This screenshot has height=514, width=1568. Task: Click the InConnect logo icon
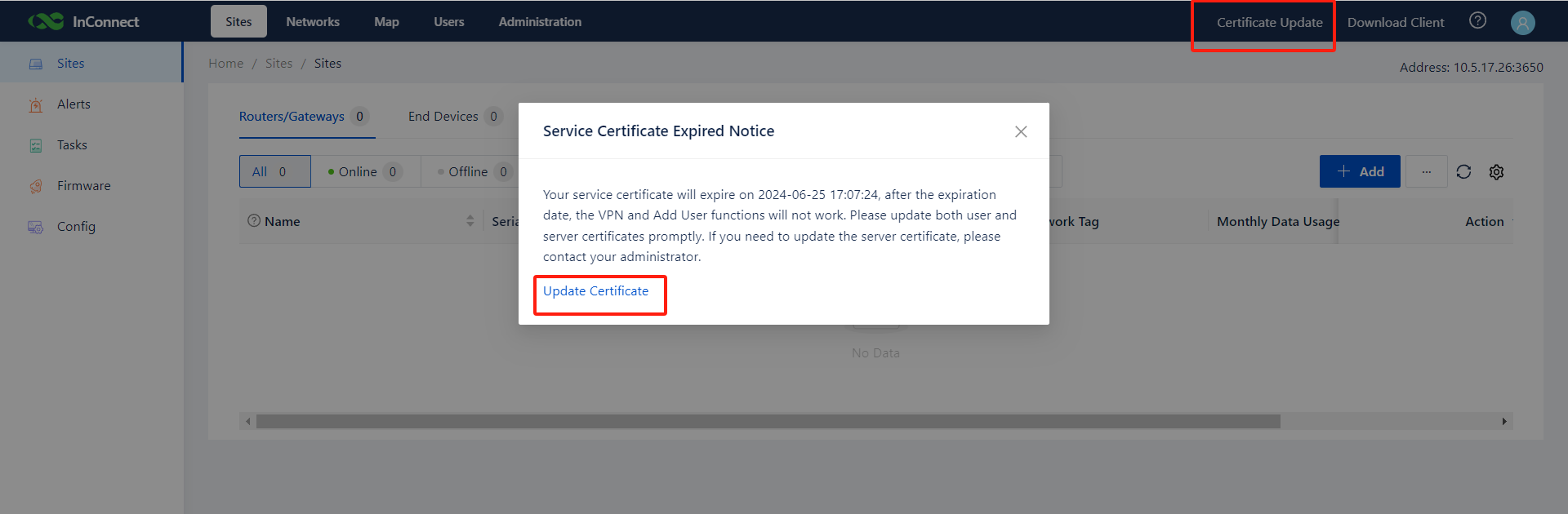tap(46, 21)
